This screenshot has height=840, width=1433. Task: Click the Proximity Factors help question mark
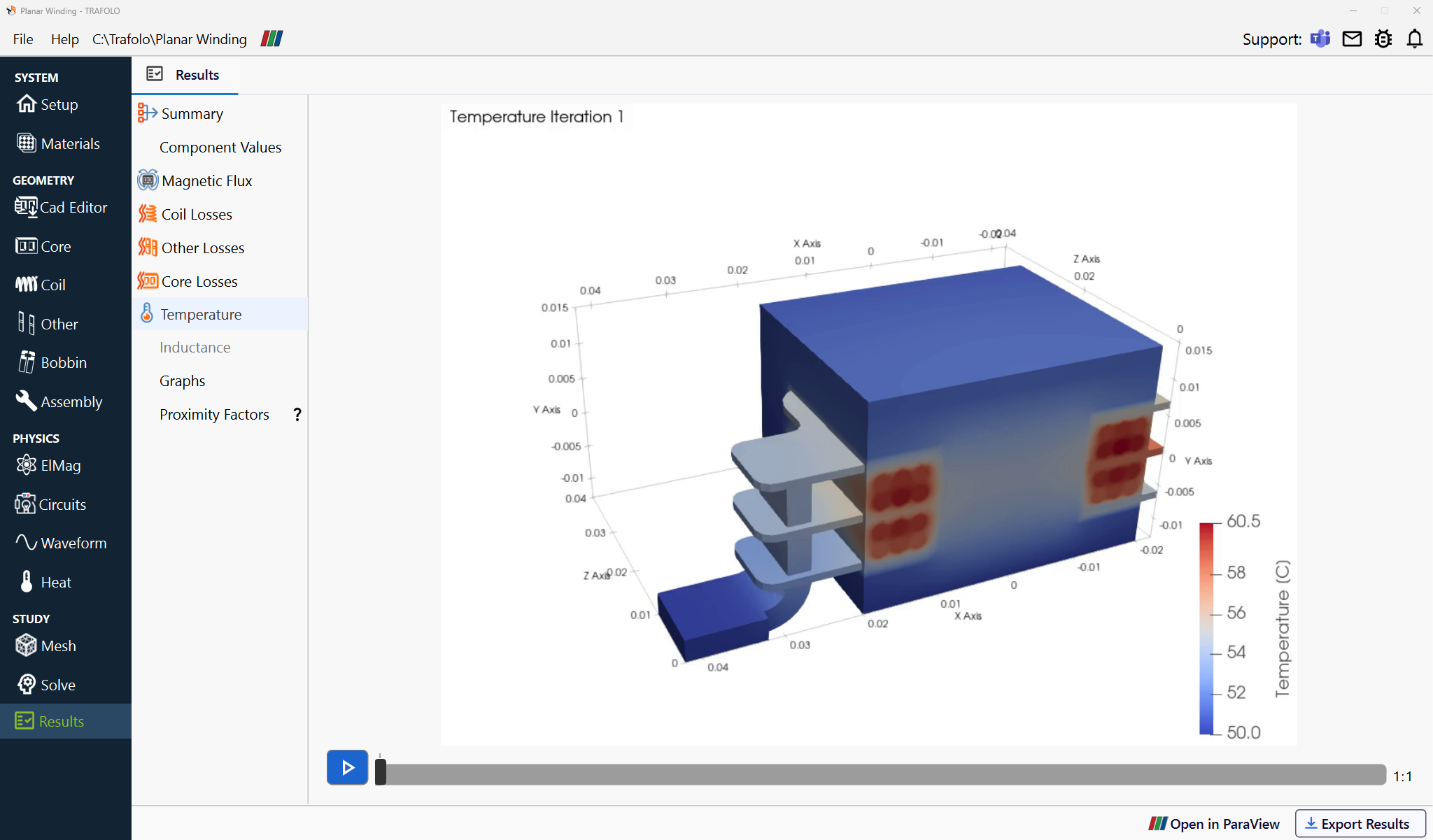tap(297, 414)
